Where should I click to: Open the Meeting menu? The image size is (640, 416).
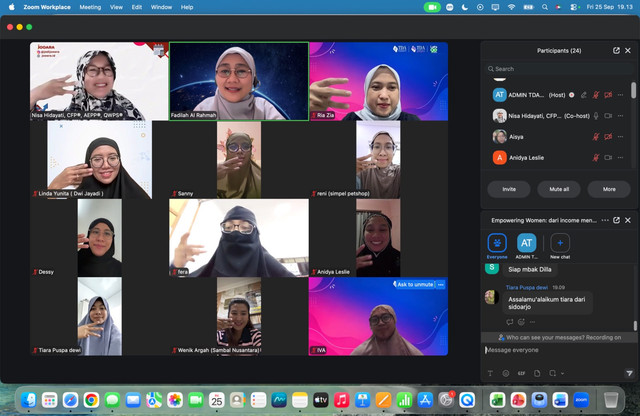point(90,7)
